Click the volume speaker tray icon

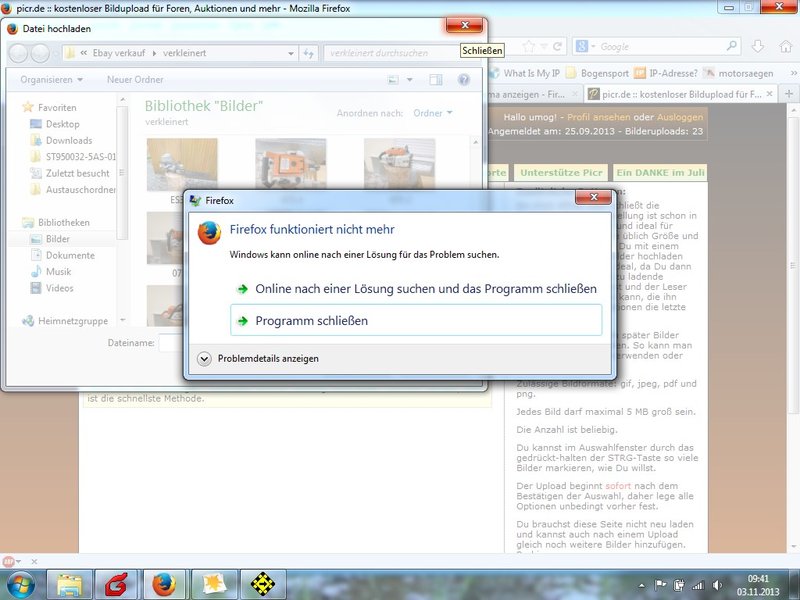point(717,585)
